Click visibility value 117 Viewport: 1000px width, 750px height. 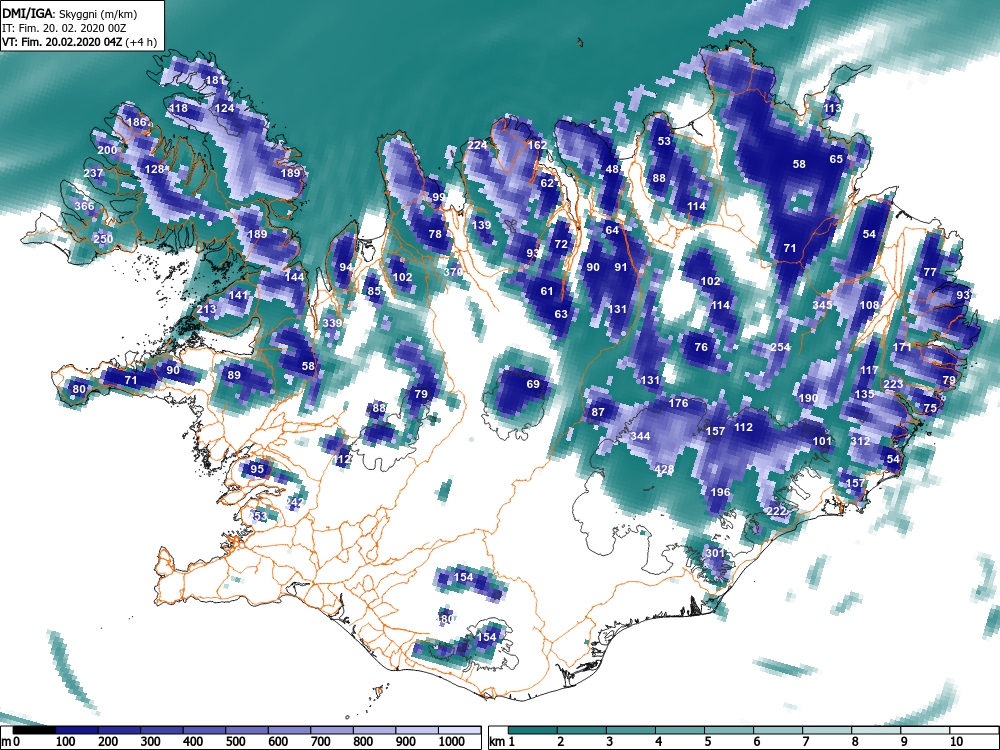869,370
